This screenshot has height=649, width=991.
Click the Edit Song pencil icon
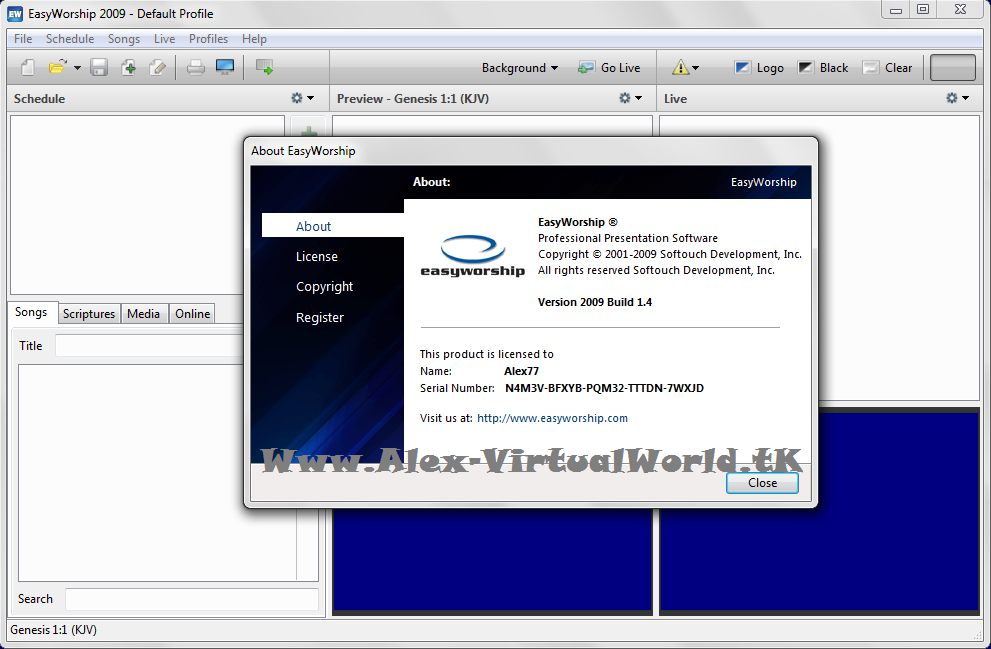tap(157, 67)
